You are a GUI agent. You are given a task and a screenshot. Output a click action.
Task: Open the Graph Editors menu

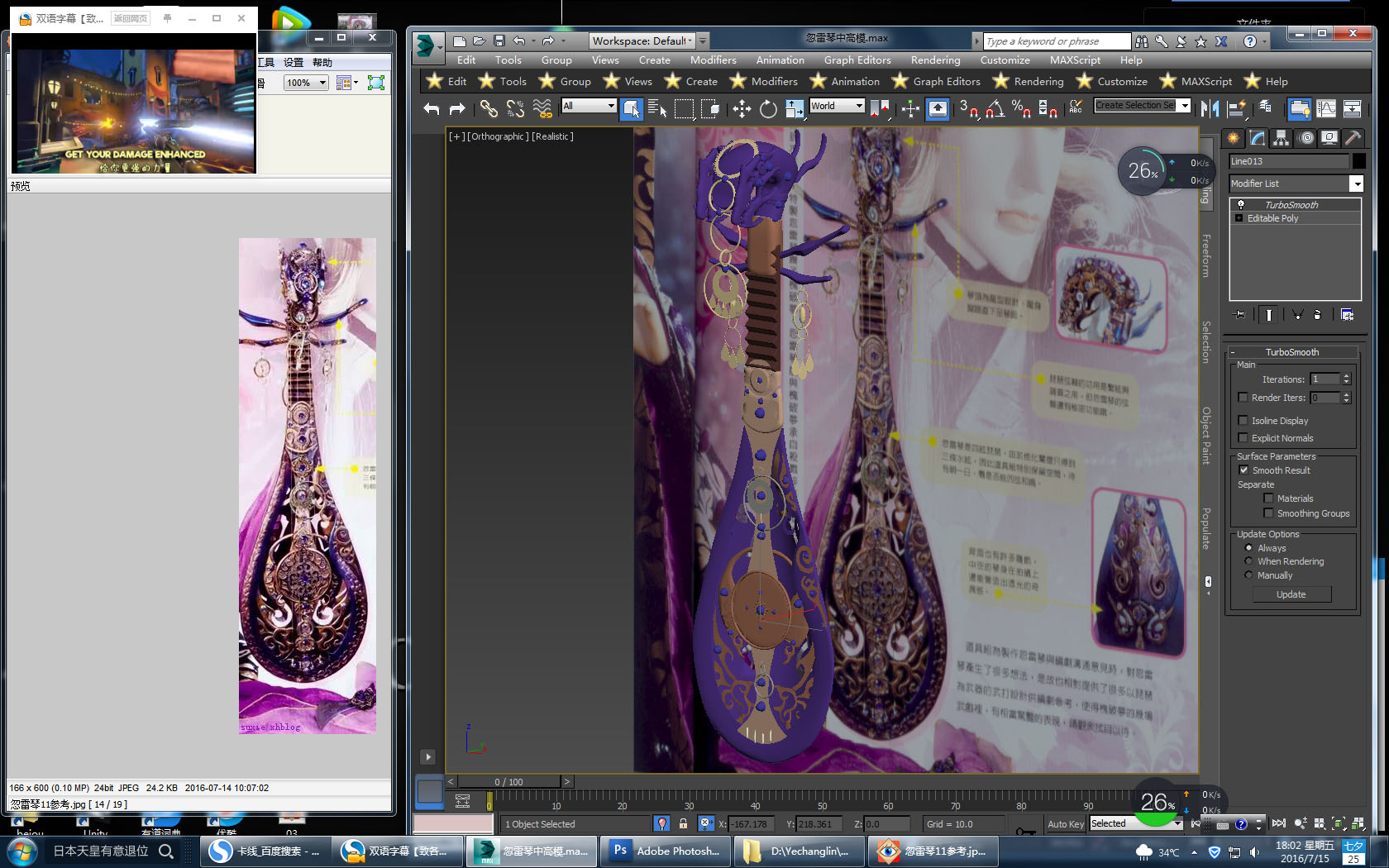coord(857,60)
